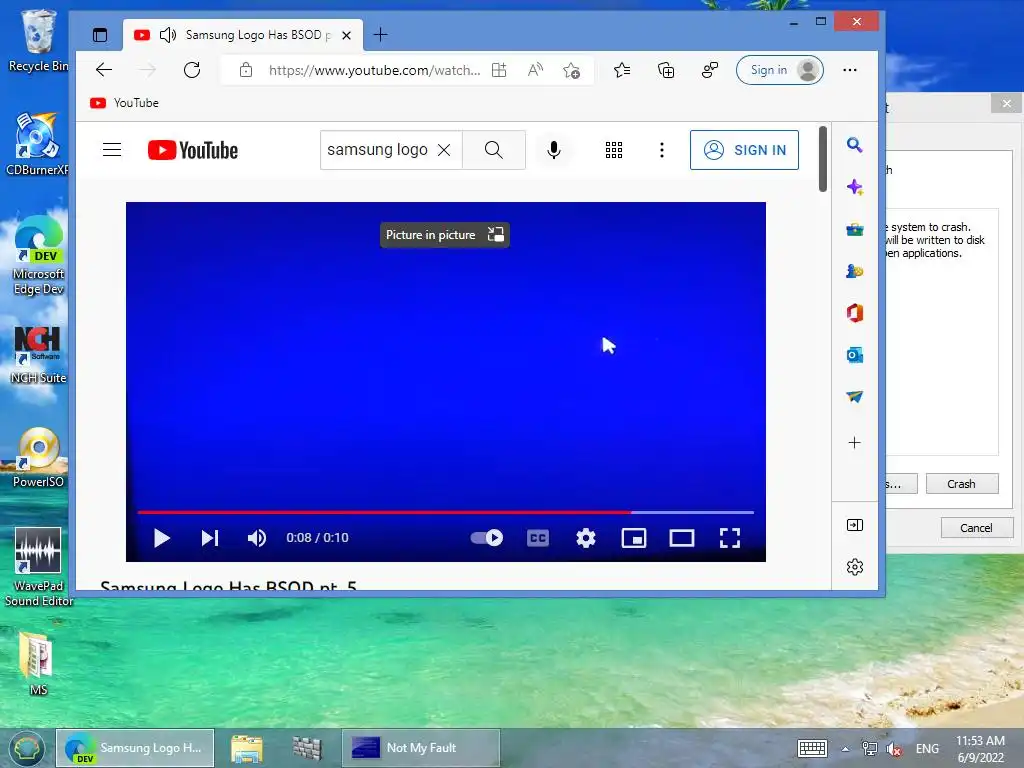Screen dimensions: 1024x768
Task: Open Edge sidebar paper plane icon
Action: (x=854, y=396)
